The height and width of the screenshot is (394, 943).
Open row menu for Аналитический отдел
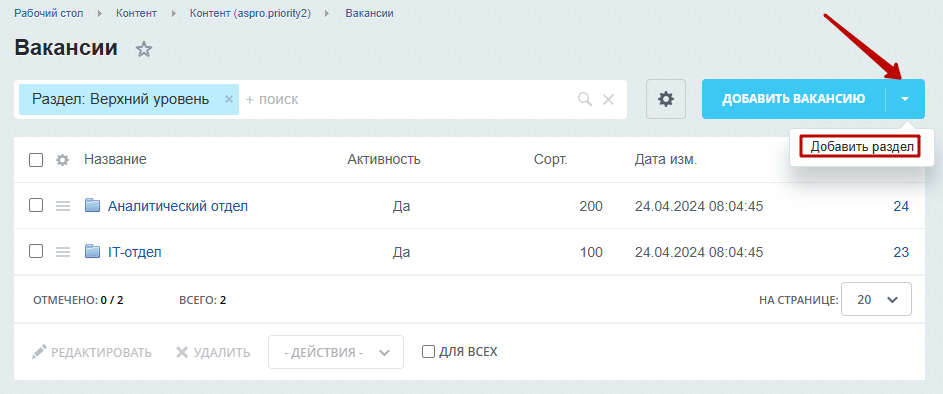tap(63, 206)
